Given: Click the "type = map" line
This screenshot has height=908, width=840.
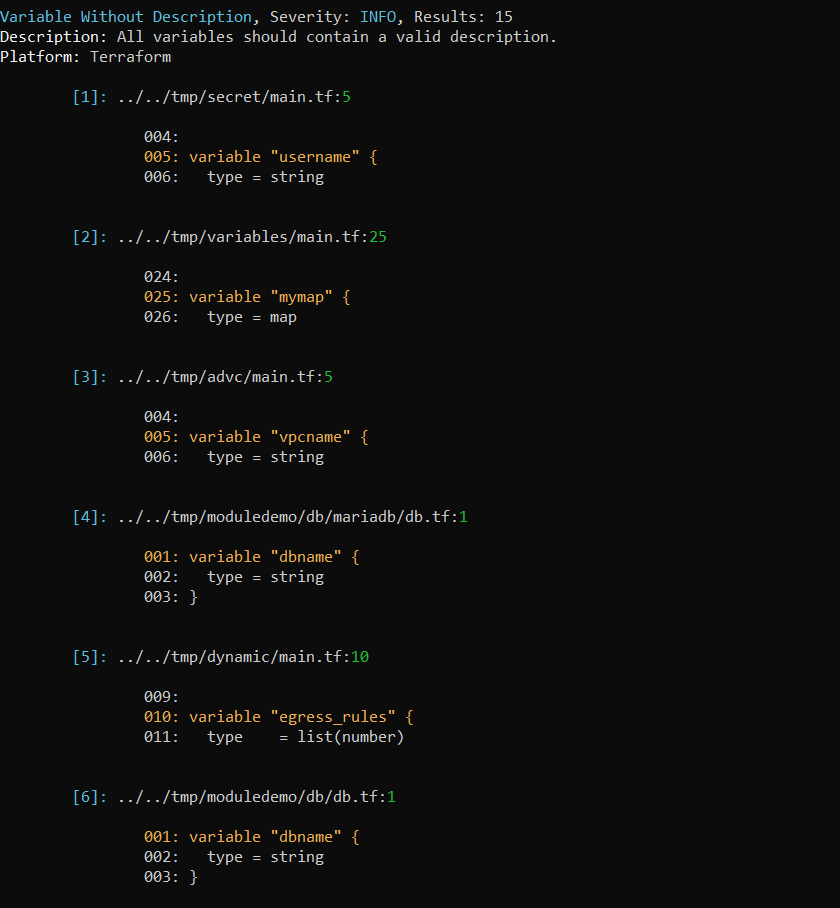Looking at the screenshot, I should click(252, 317).
